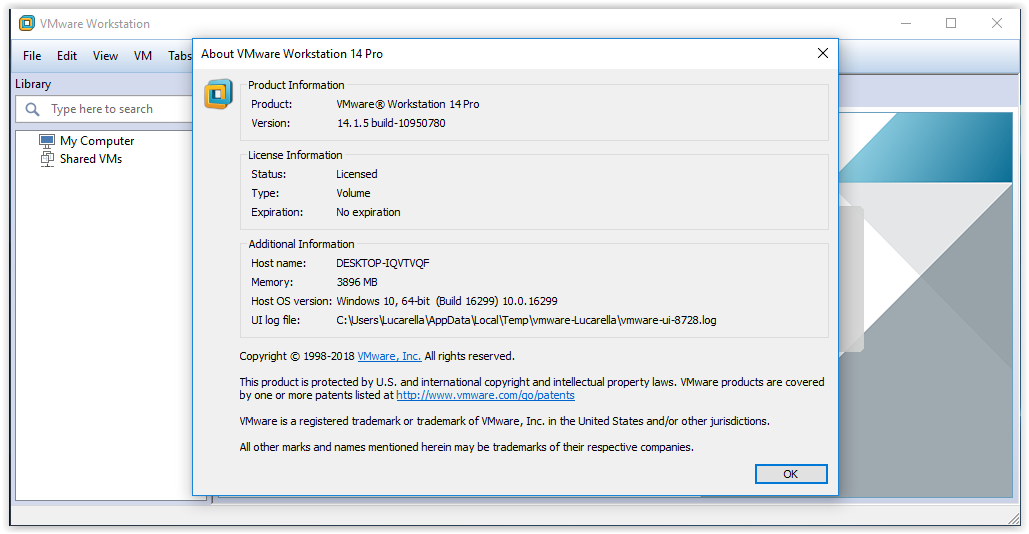1029x534 pixels.
Task: Close the VMware Workstation main window
Action: (x=997, y=24)
